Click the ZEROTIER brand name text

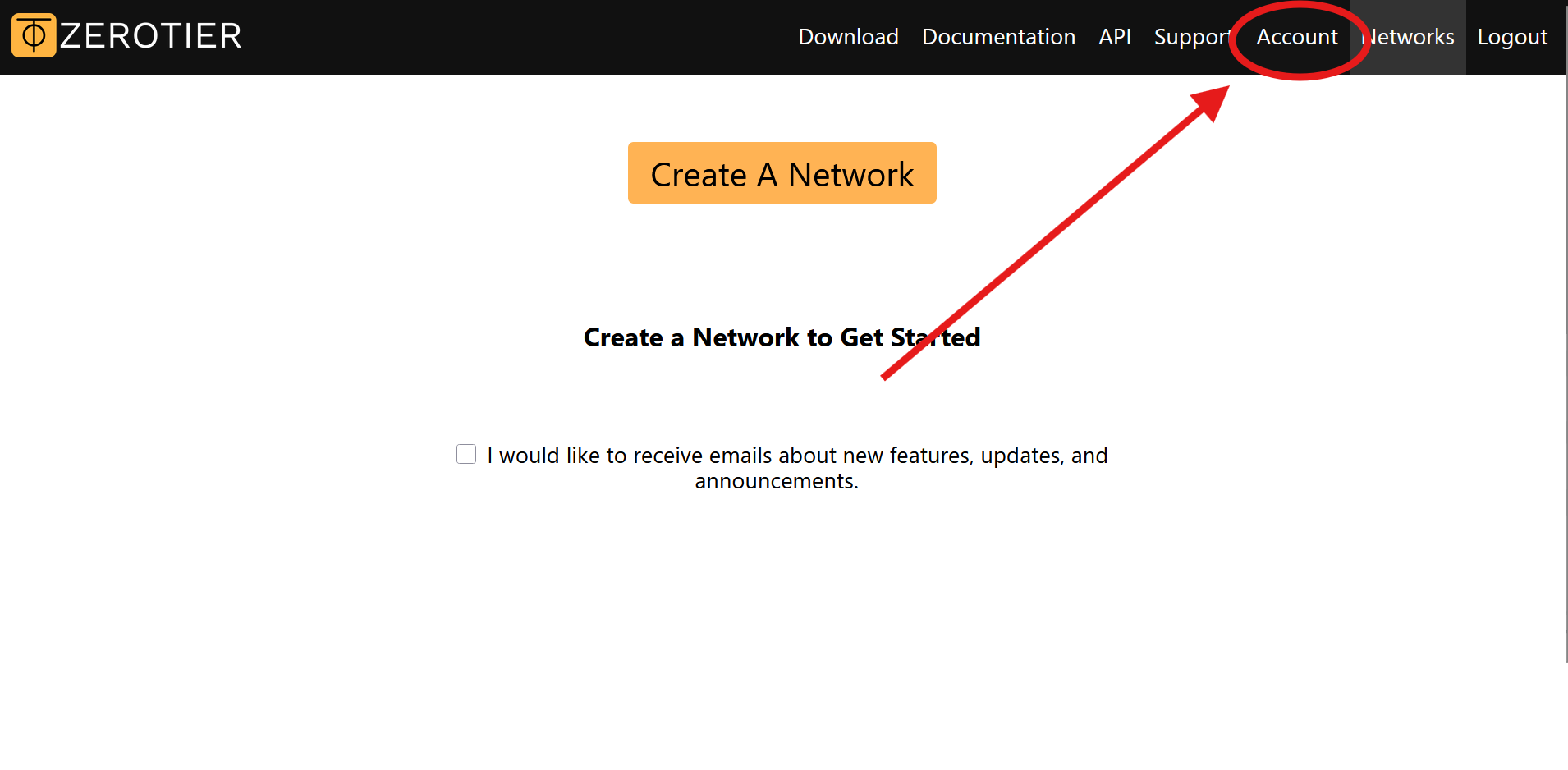tap(151, 36)
